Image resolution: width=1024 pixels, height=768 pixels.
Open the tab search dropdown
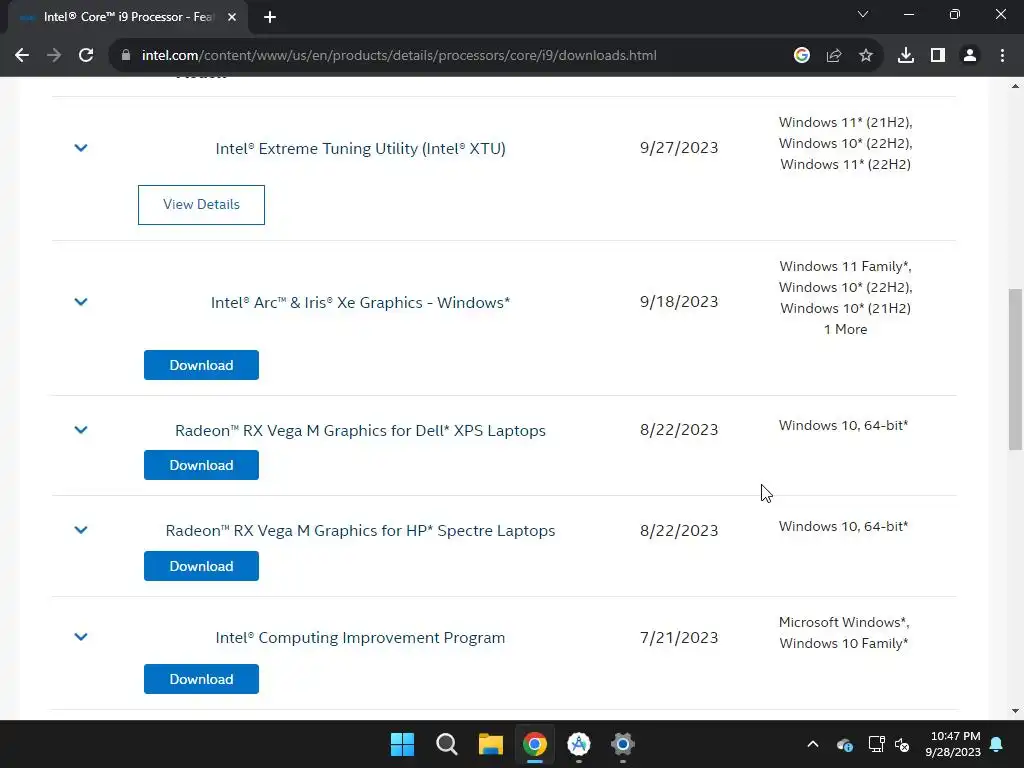[863, 14]
